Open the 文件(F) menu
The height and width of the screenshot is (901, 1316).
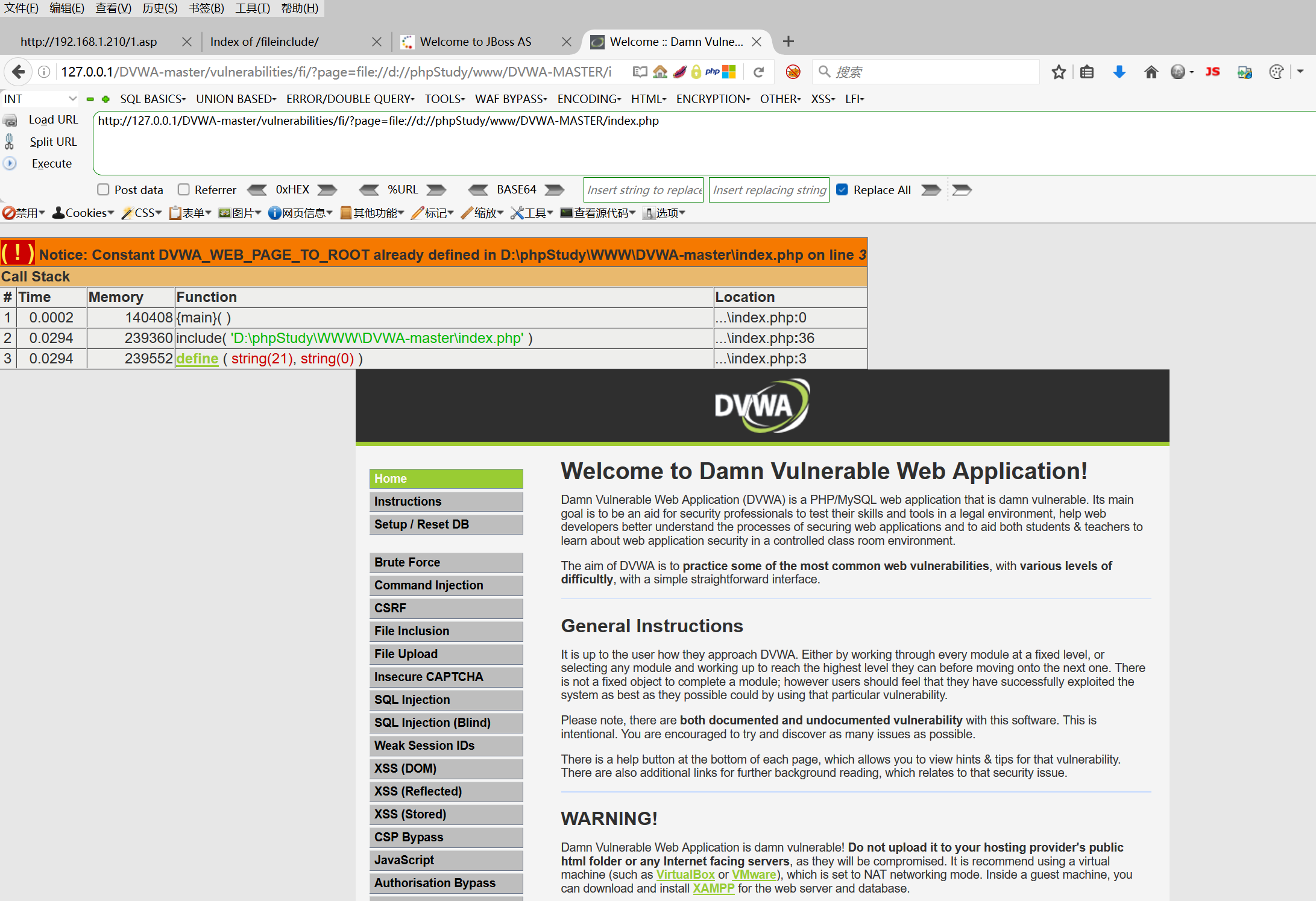click(x=21, y=8)
